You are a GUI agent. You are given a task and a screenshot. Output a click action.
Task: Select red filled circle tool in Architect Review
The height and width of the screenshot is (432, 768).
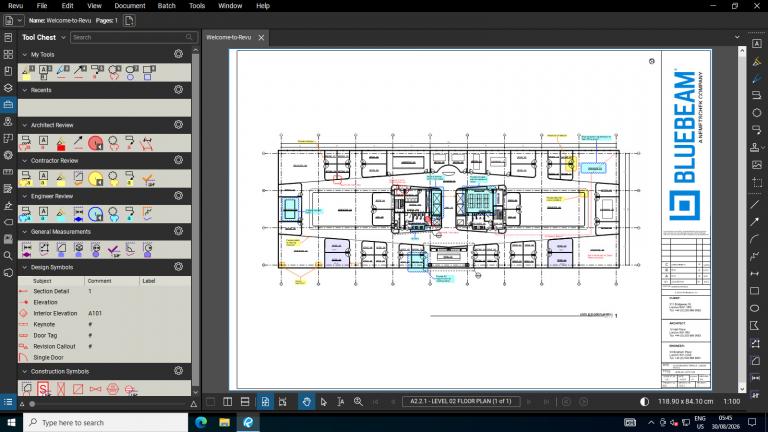96,143
